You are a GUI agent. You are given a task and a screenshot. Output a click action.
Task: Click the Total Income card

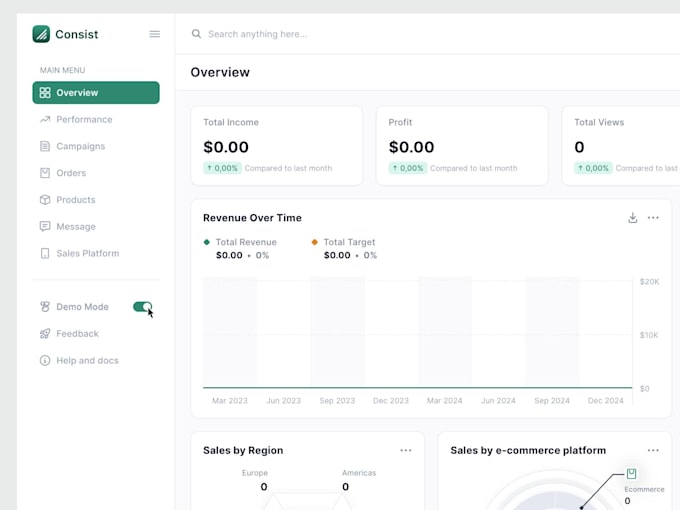click(x=277, y=146)
